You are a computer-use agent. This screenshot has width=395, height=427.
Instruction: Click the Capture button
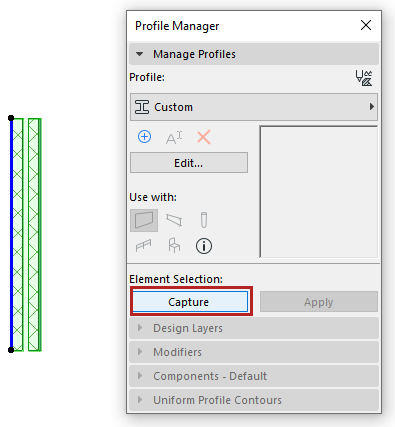pyautogui.click(x=190, y=302)
